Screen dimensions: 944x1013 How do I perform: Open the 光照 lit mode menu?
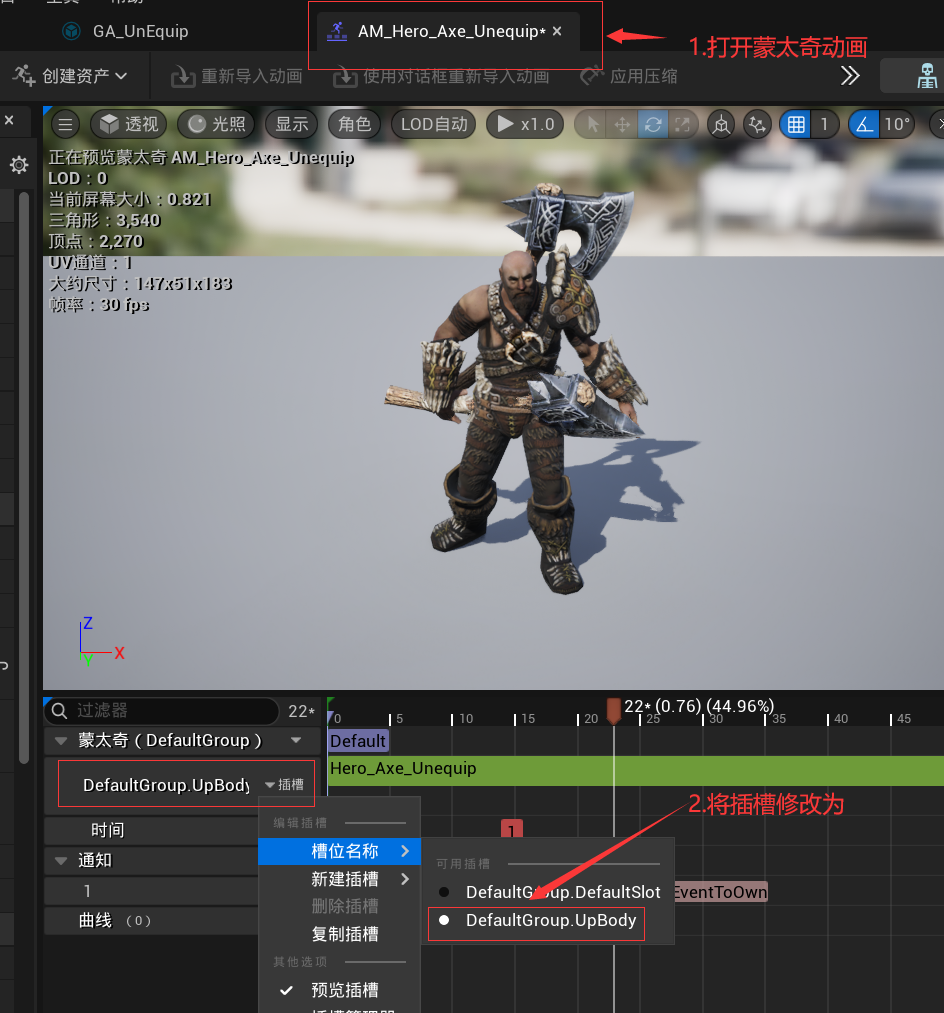pyautogui.click(x=216, y=124)
